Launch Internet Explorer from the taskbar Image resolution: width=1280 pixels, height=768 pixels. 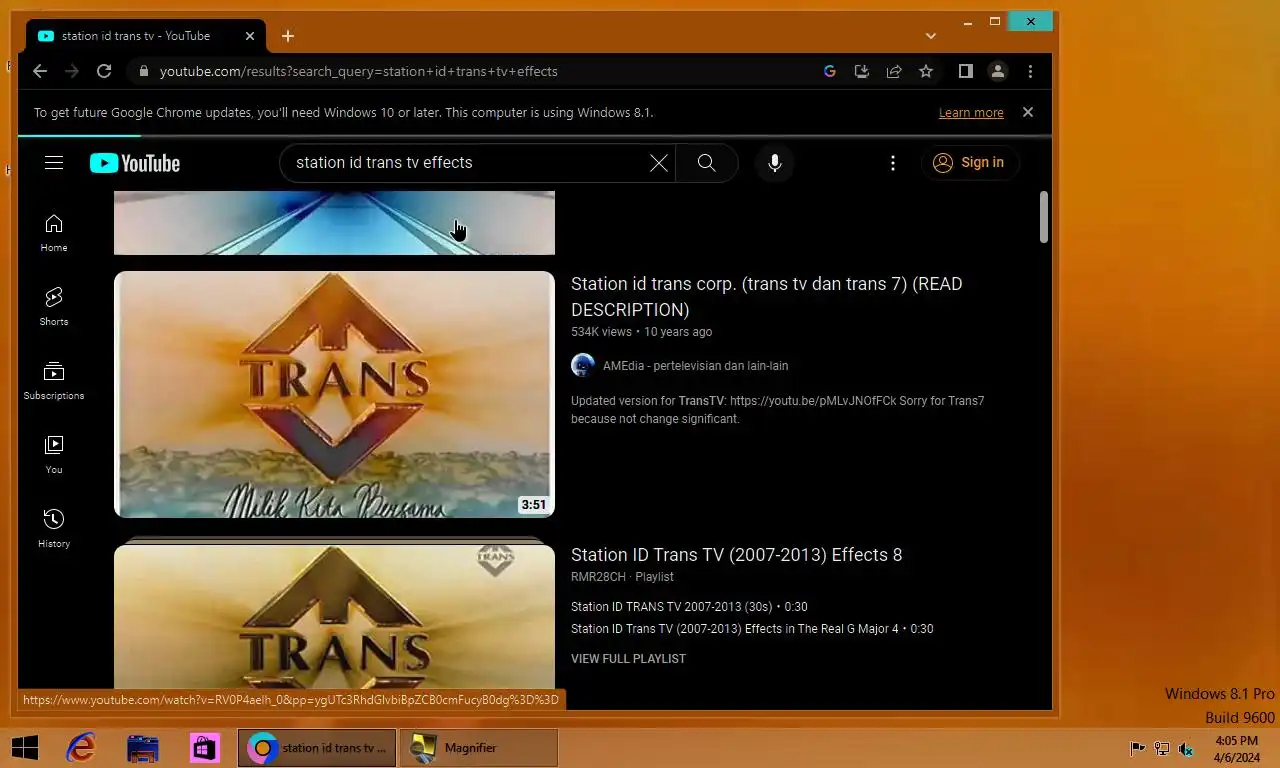pyautogui.click(x=81, y=748)
